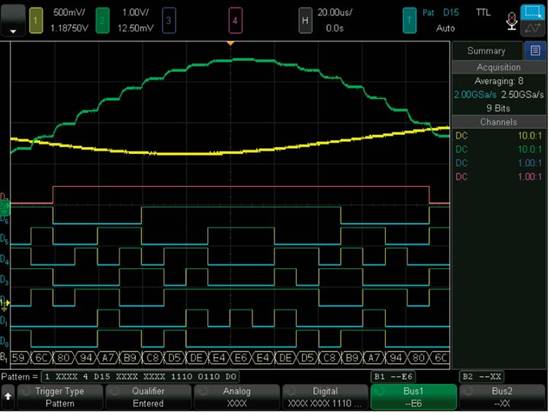Click the Pat D15 trigger source
Screen dimensions: 549x413
(440, 13)
